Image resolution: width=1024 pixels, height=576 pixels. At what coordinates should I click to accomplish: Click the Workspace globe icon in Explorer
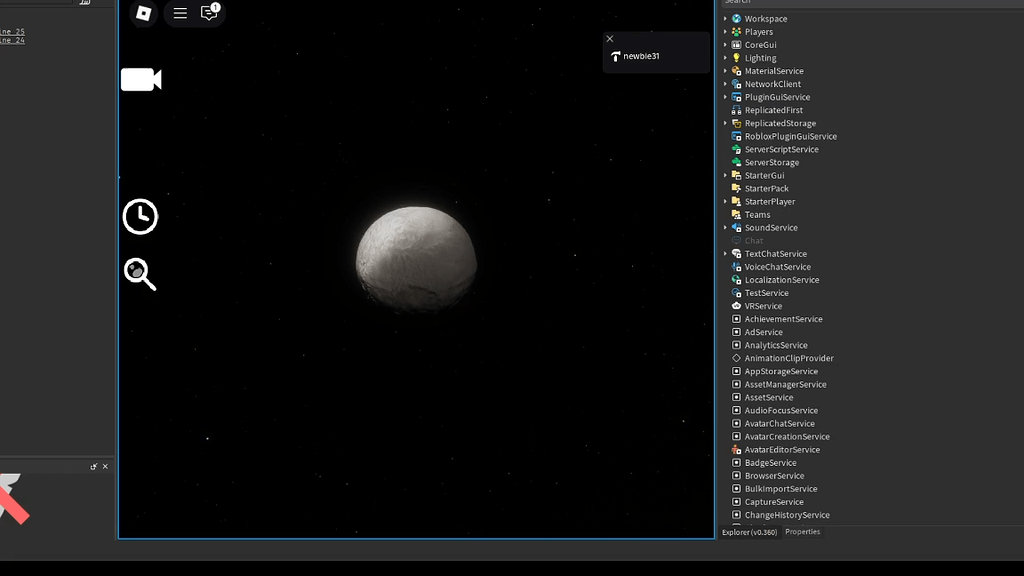pos(737,19)
